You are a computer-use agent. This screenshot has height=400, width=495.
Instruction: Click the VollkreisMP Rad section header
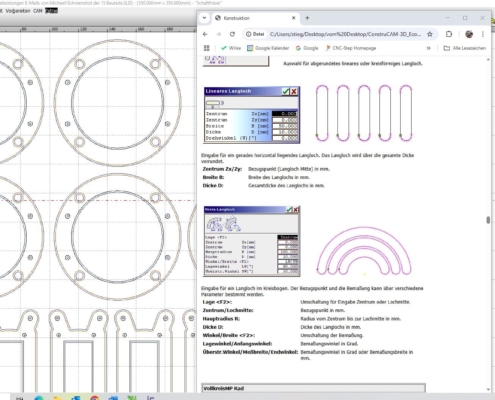click(x=313, y=388)
